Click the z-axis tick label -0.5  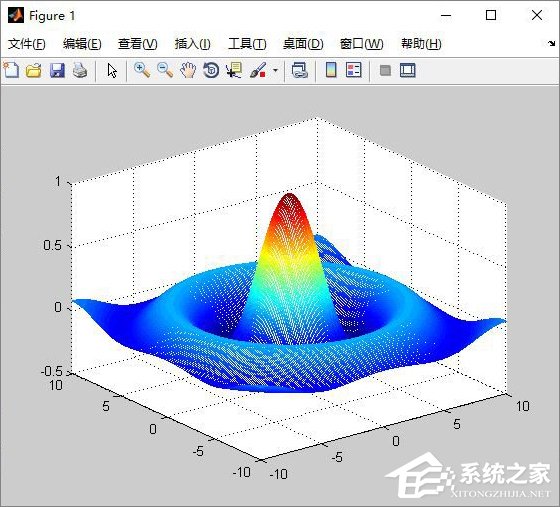tap(52, 371)
